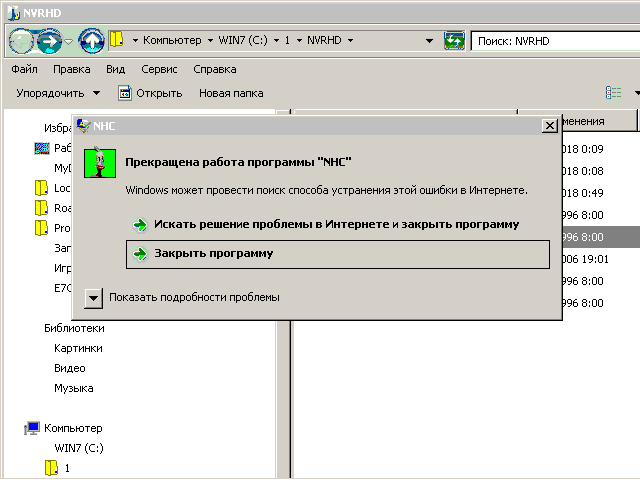Click the Roa folder icon in favorites
This screenshot has width=640, height=480.
point(41,208)
